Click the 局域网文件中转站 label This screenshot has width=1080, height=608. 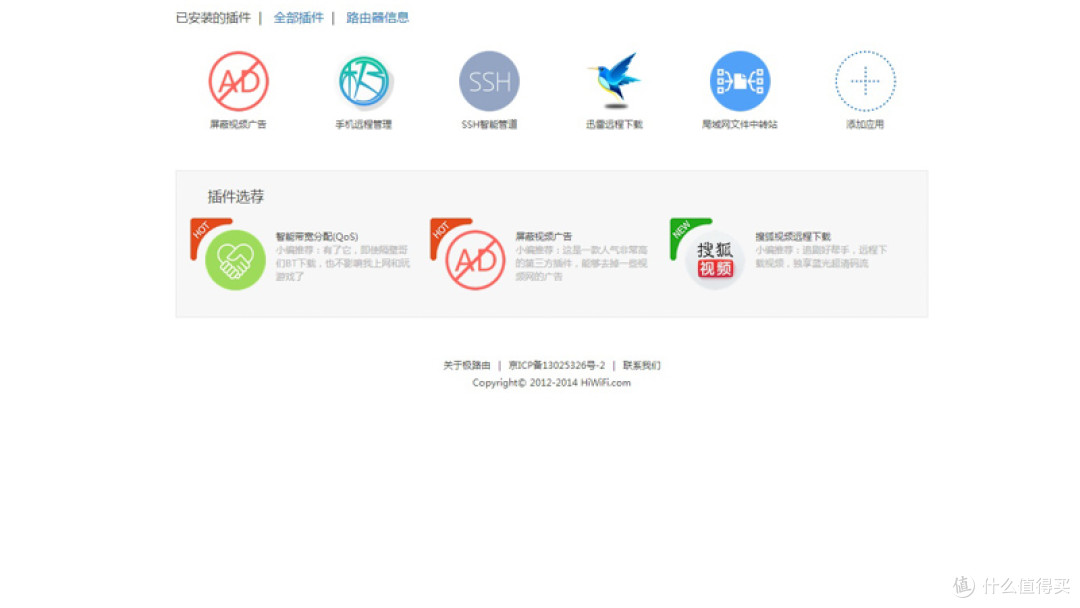point(740,125)
